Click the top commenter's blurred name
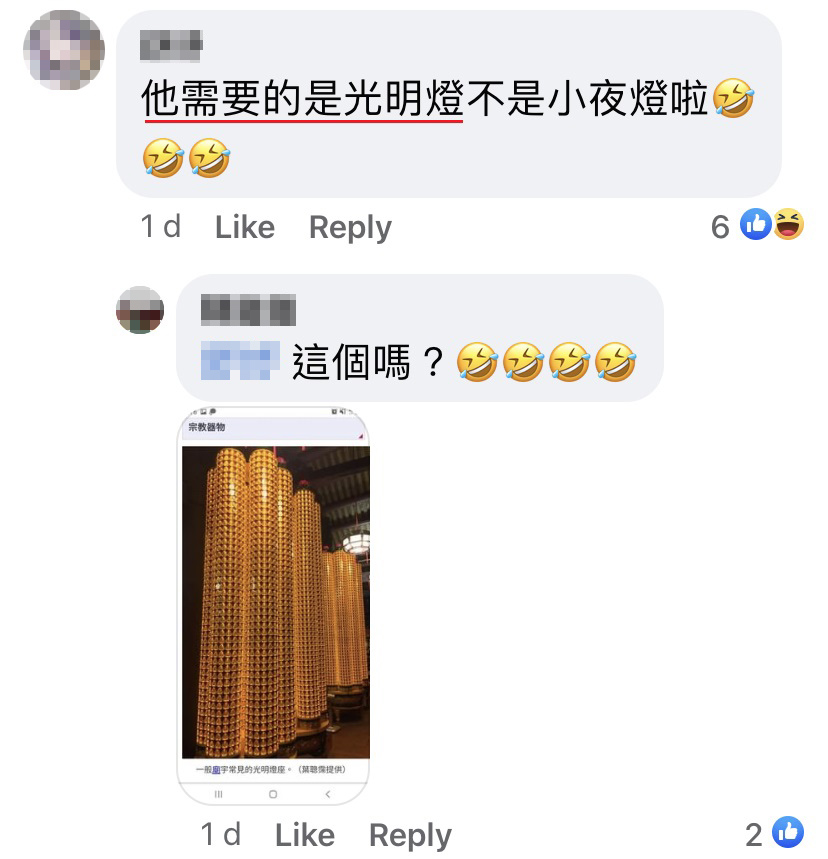828x859 pixels. pos(172,46)
